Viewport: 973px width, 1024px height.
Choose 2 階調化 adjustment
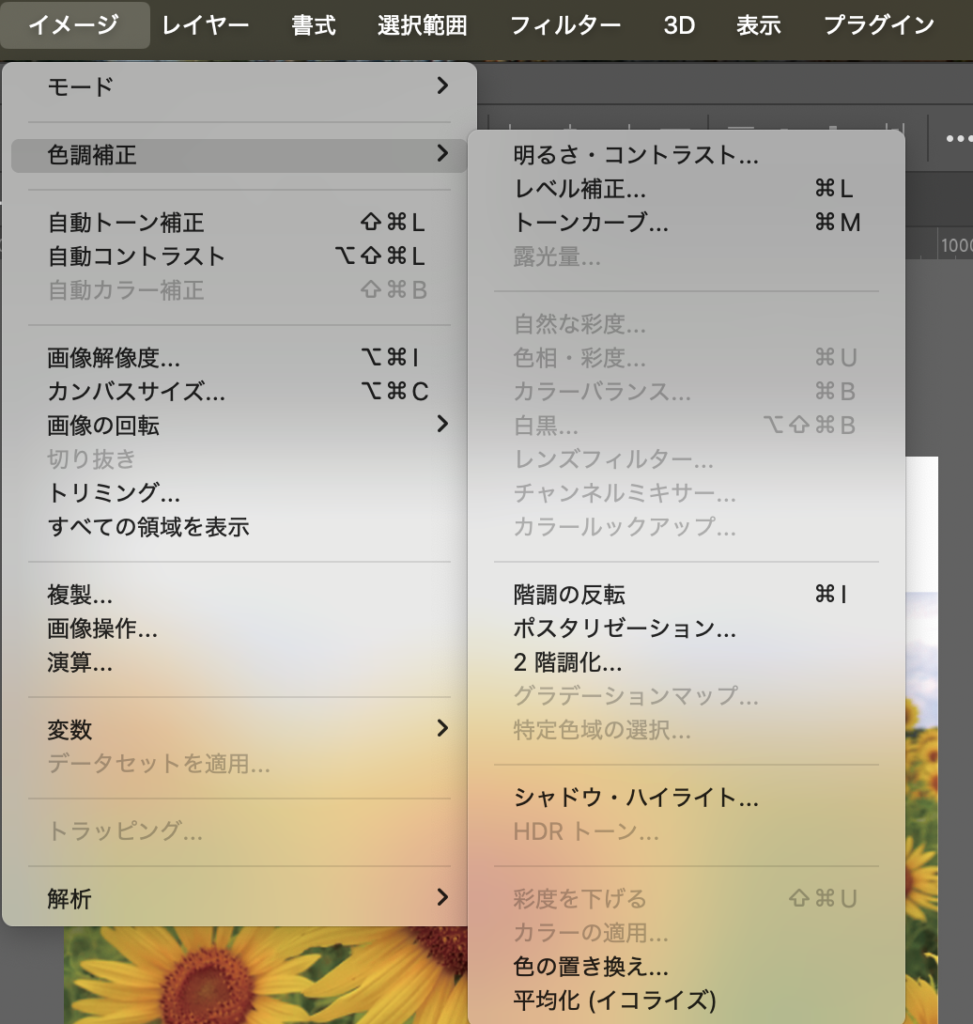[x=568, y=662]
